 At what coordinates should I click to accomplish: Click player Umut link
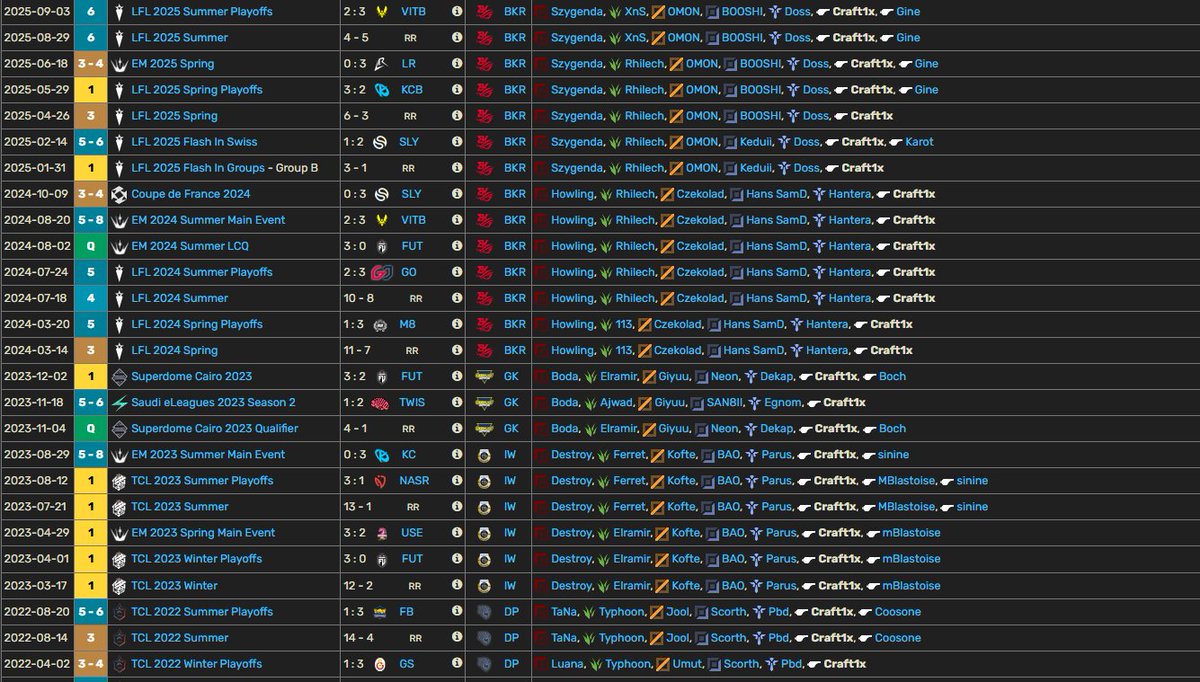685,663
